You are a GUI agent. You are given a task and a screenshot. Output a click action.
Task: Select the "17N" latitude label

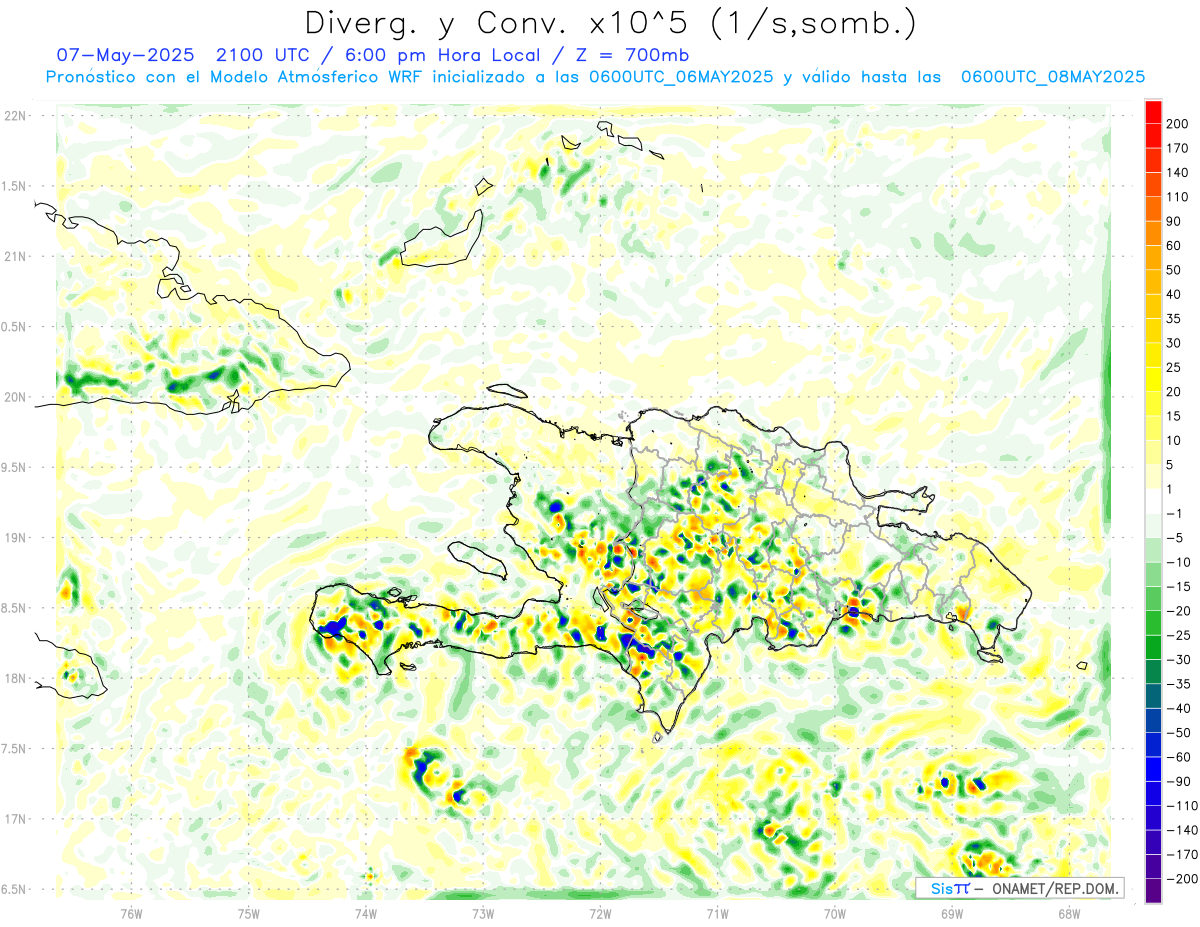[x=15, y=819]
